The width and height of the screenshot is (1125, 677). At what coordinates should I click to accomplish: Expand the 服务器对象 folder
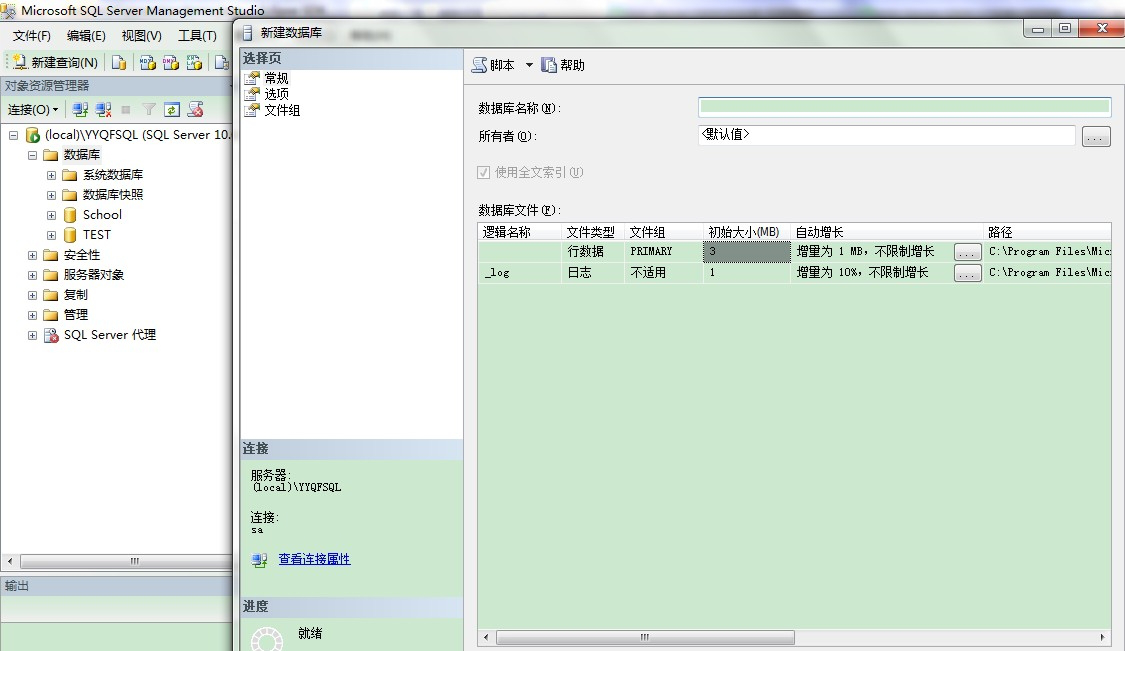pos(32,275)
